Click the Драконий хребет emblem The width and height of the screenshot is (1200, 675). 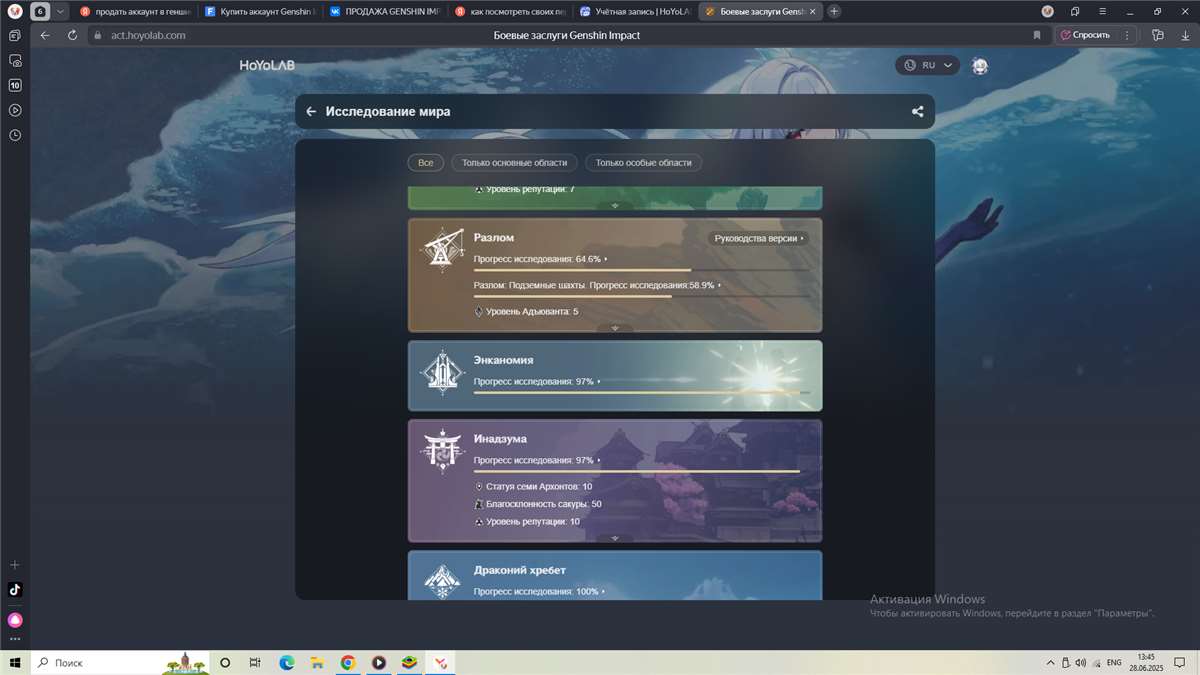pos(441,581)
